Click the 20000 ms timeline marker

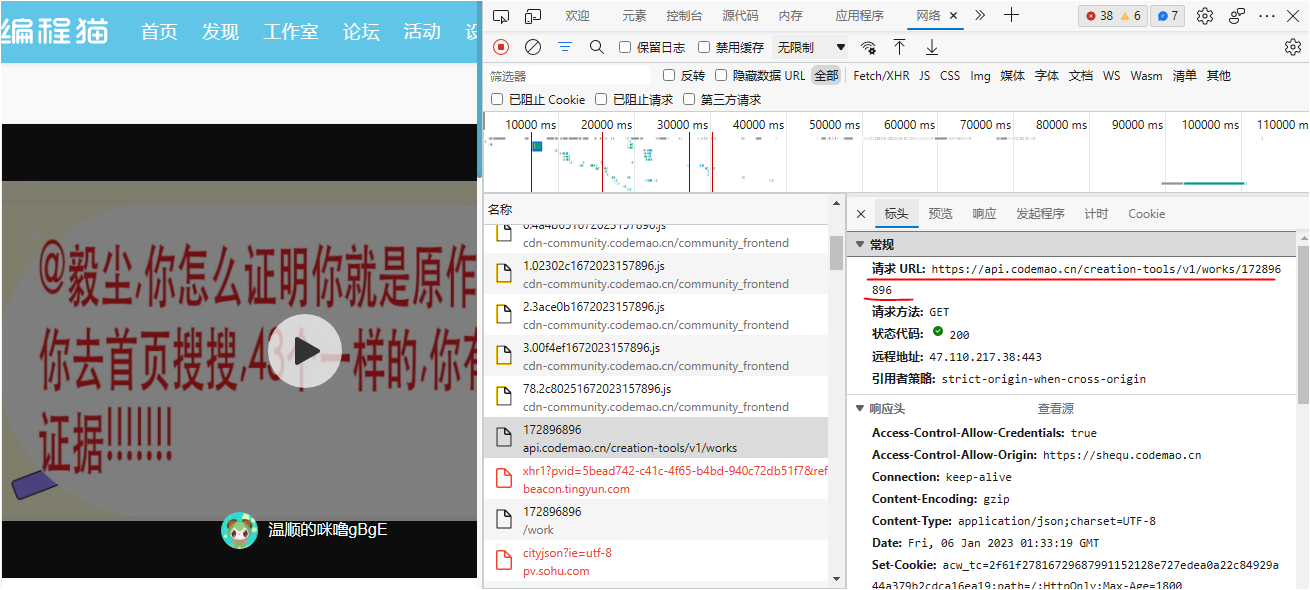(608, 125)
